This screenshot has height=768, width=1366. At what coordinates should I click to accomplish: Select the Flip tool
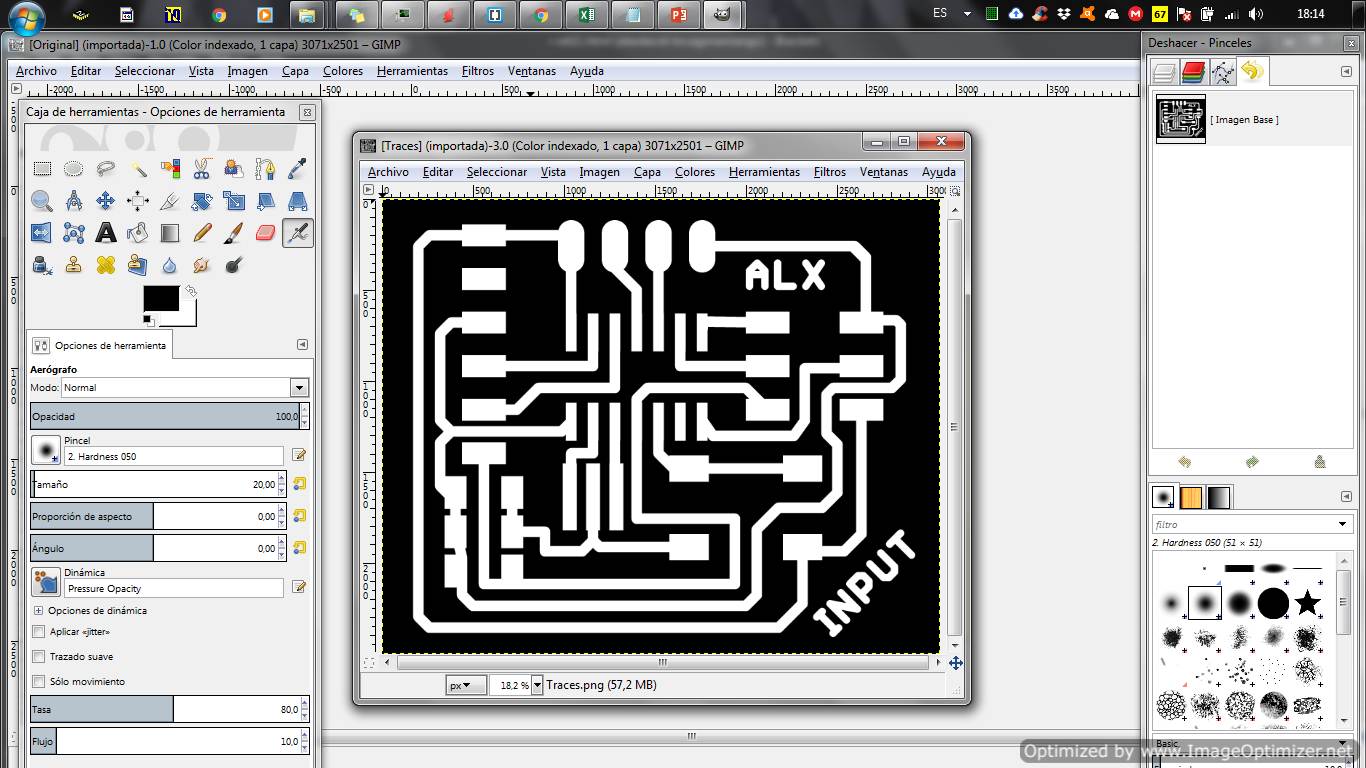42,233
